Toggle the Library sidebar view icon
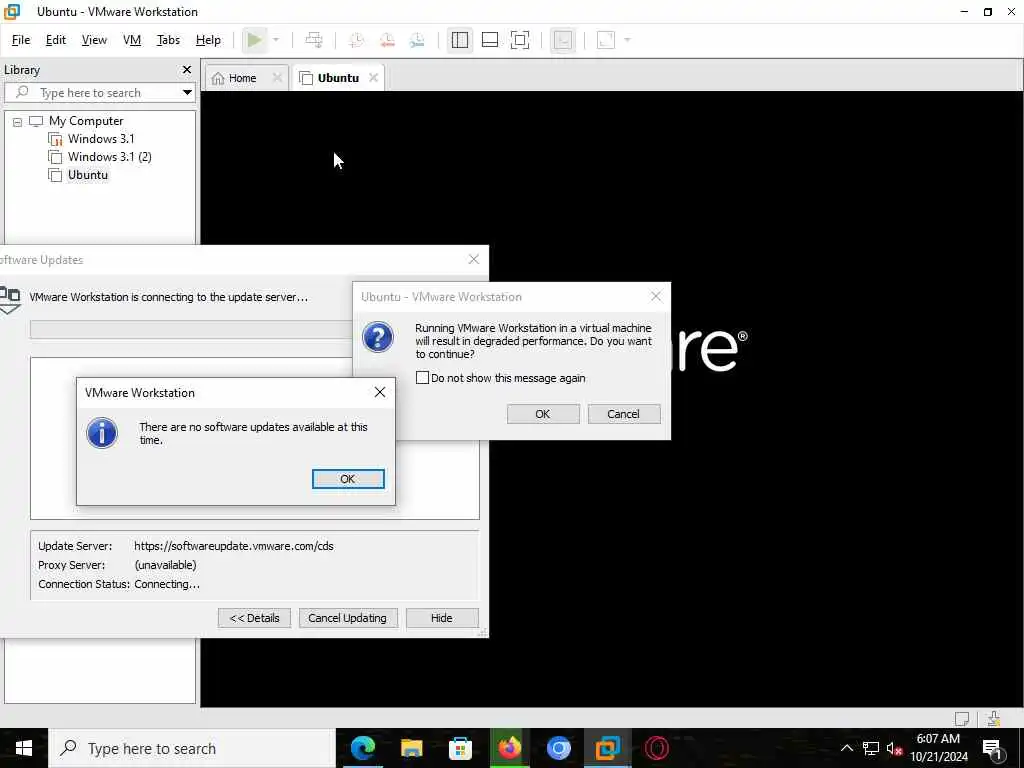 click(x=460, y=40)
